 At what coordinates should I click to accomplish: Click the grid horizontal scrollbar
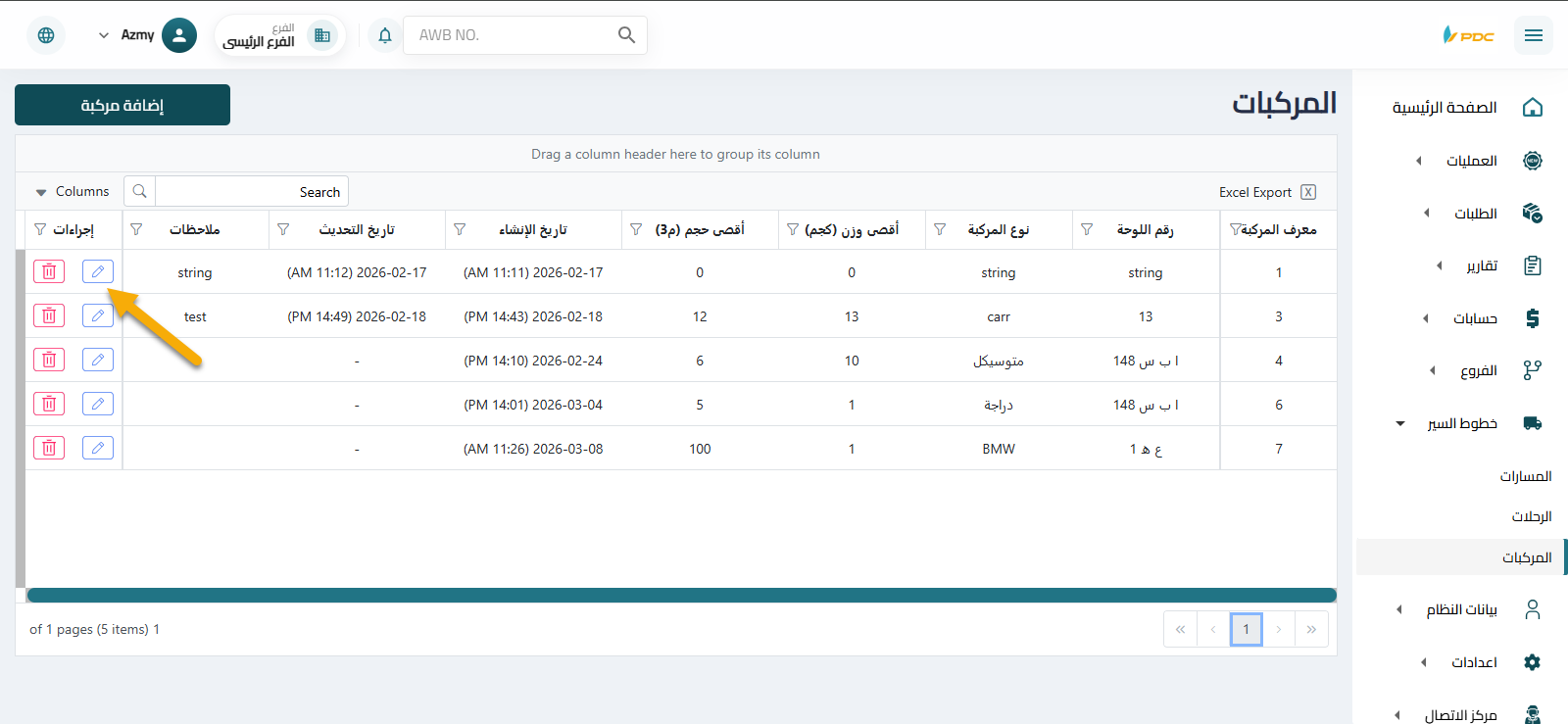tap(682, 595)
